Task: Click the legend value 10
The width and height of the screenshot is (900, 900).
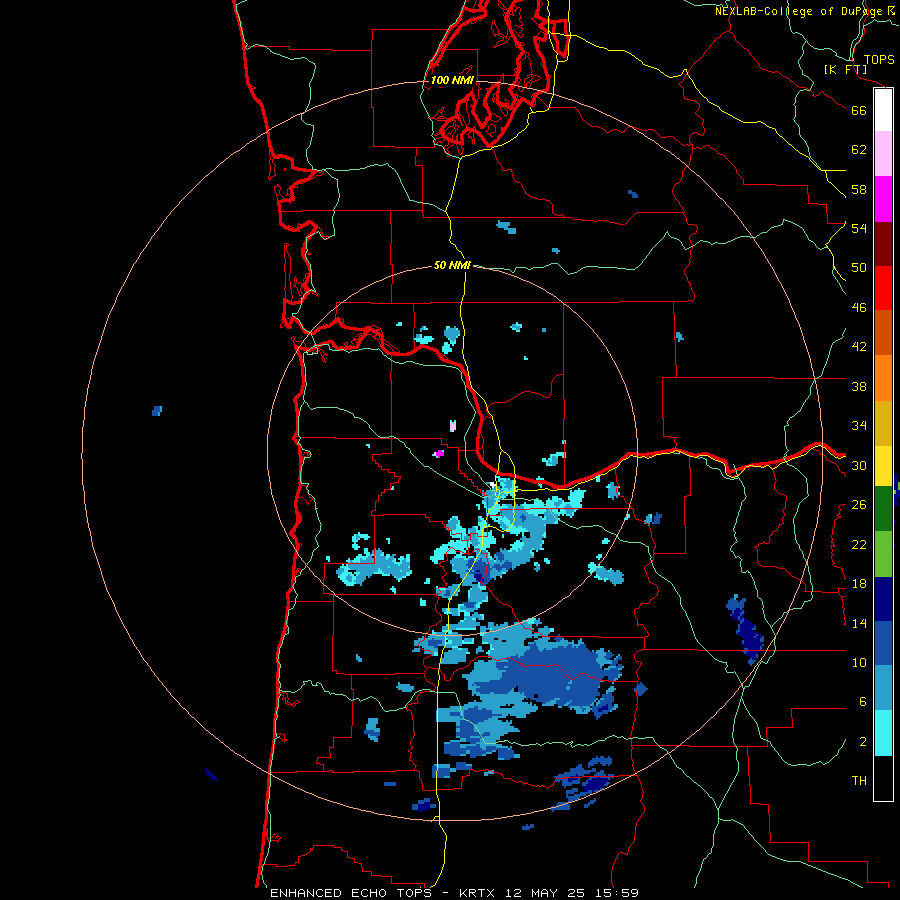Action: click(x=859, y=662)
